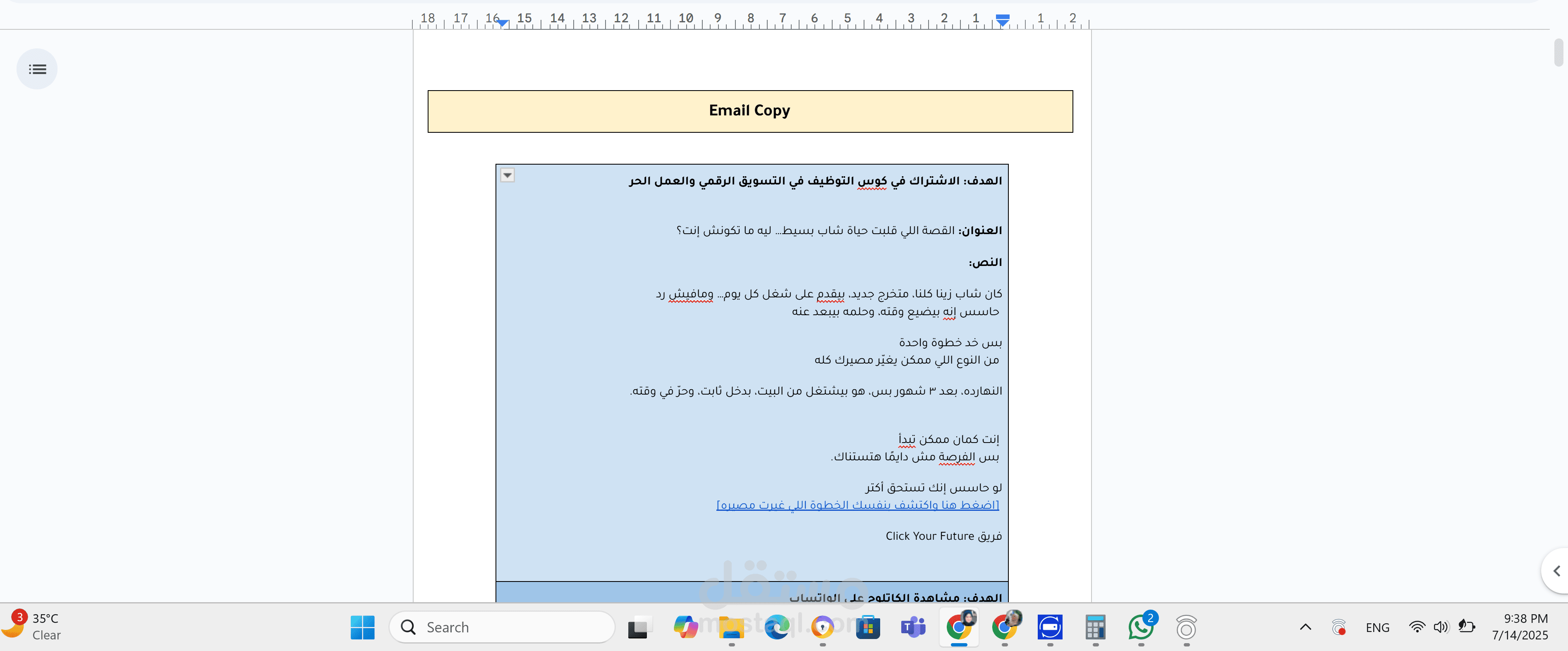Open the clock showing 9:38 PM
Screen dimensions: 1568x651
[x=1519, y=627]
